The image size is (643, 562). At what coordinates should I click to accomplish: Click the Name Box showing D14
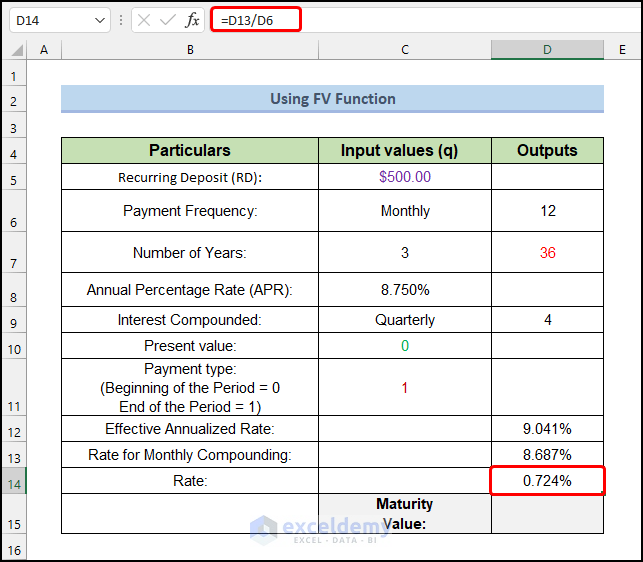[x=50, y=20]
